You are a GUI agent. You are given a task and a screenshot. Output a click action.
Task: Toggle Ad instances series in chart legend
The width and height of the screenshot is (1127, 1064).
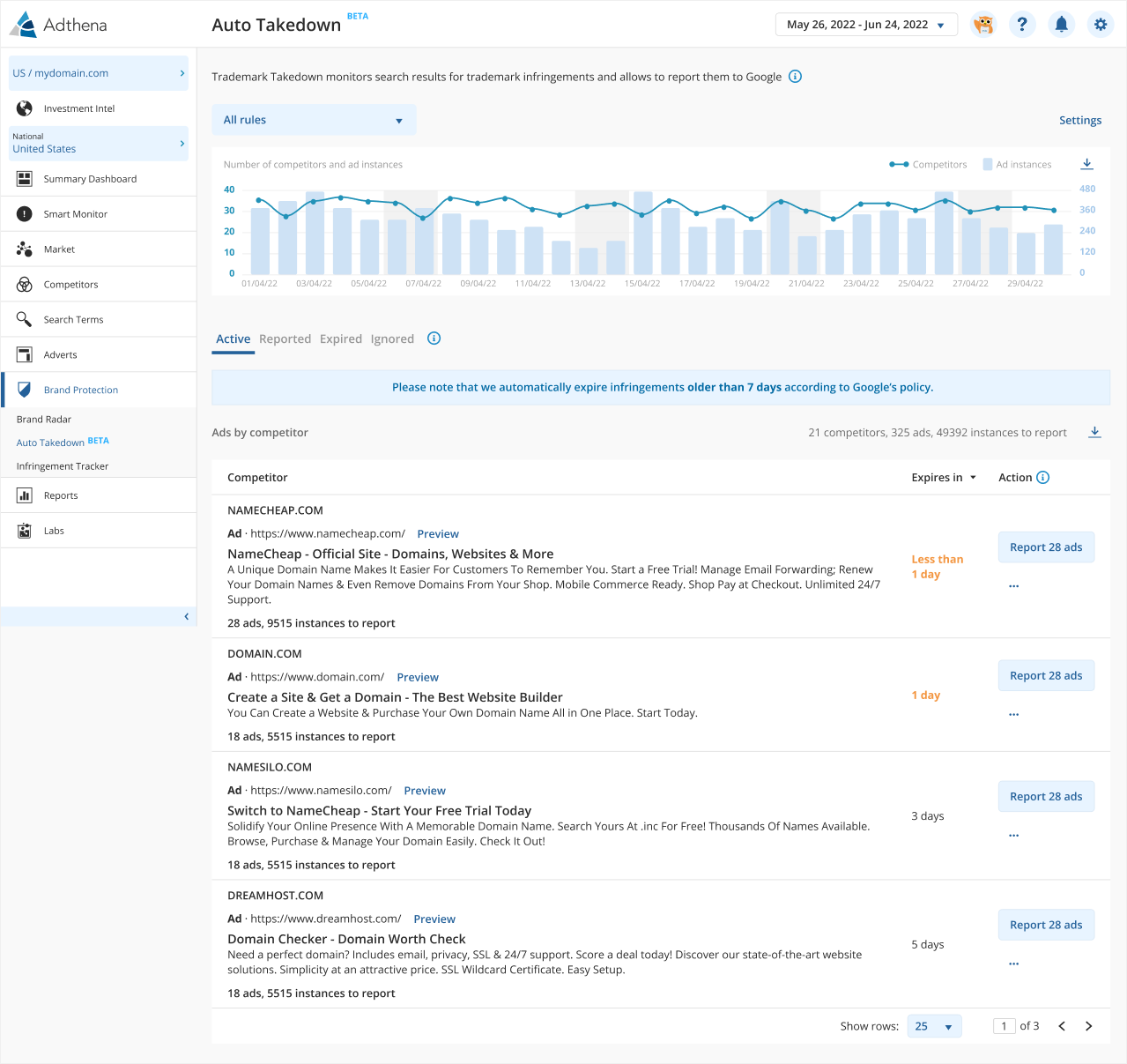[1017, 165]
